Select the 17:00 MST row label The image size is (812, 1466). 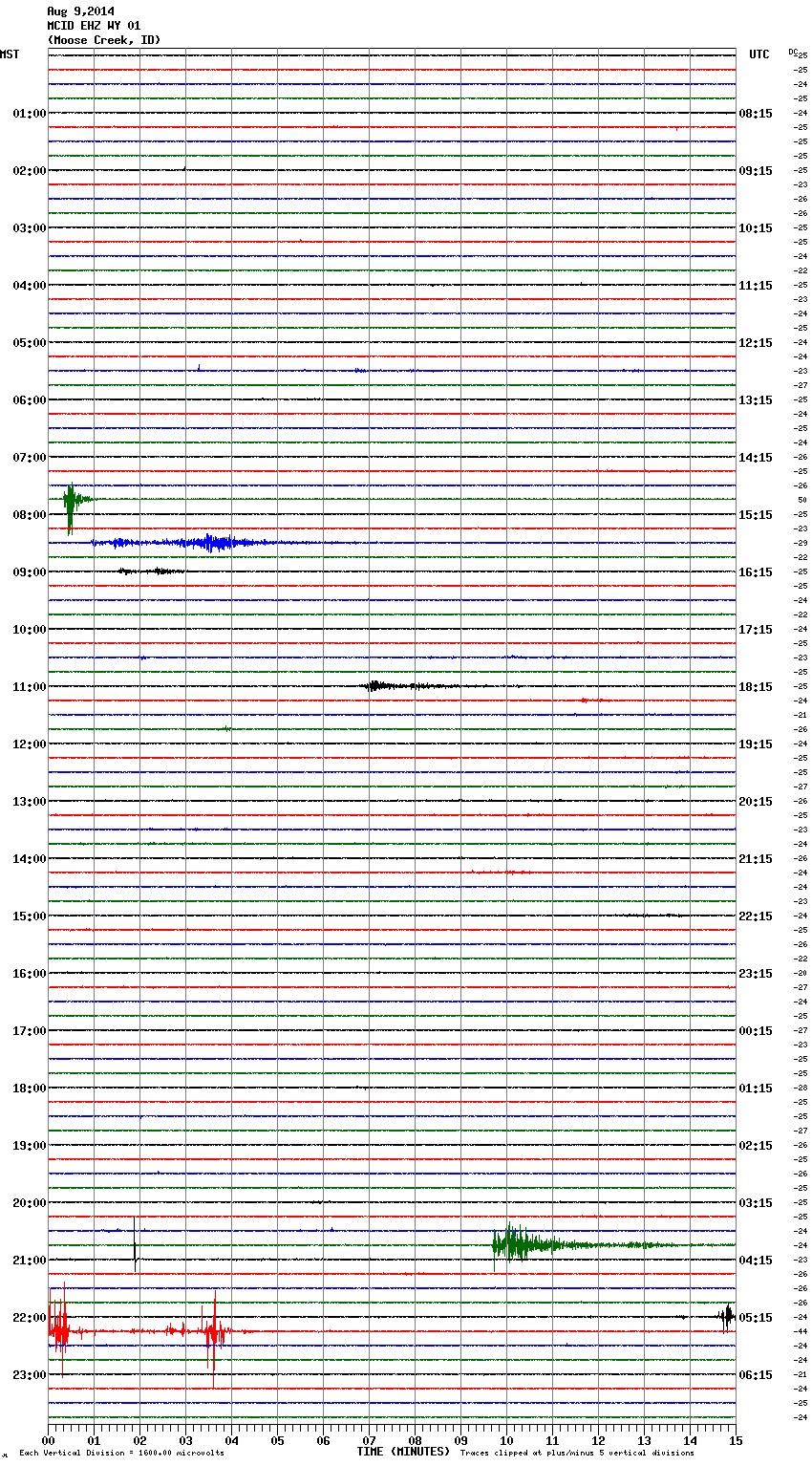coord(30,1031)
